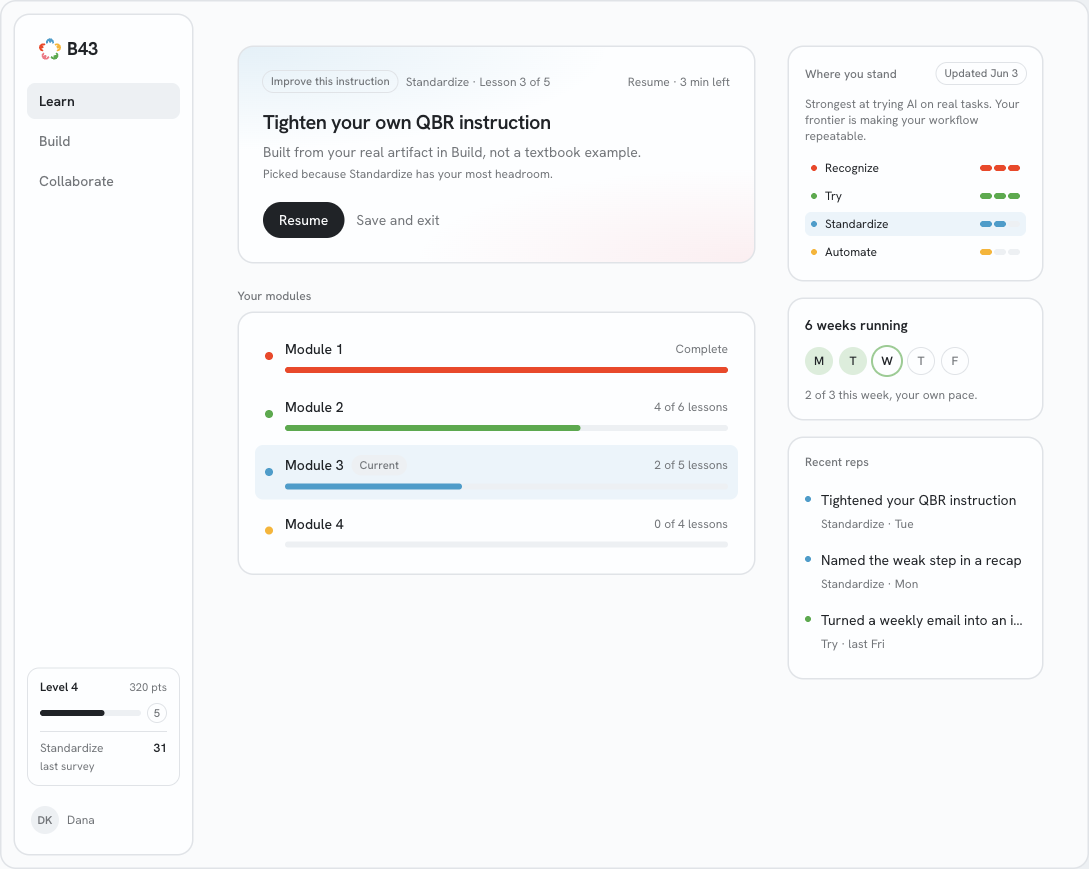
Task: Click the B43 flower logo icon
Action: pyautogui.click(x=49, y=49)
